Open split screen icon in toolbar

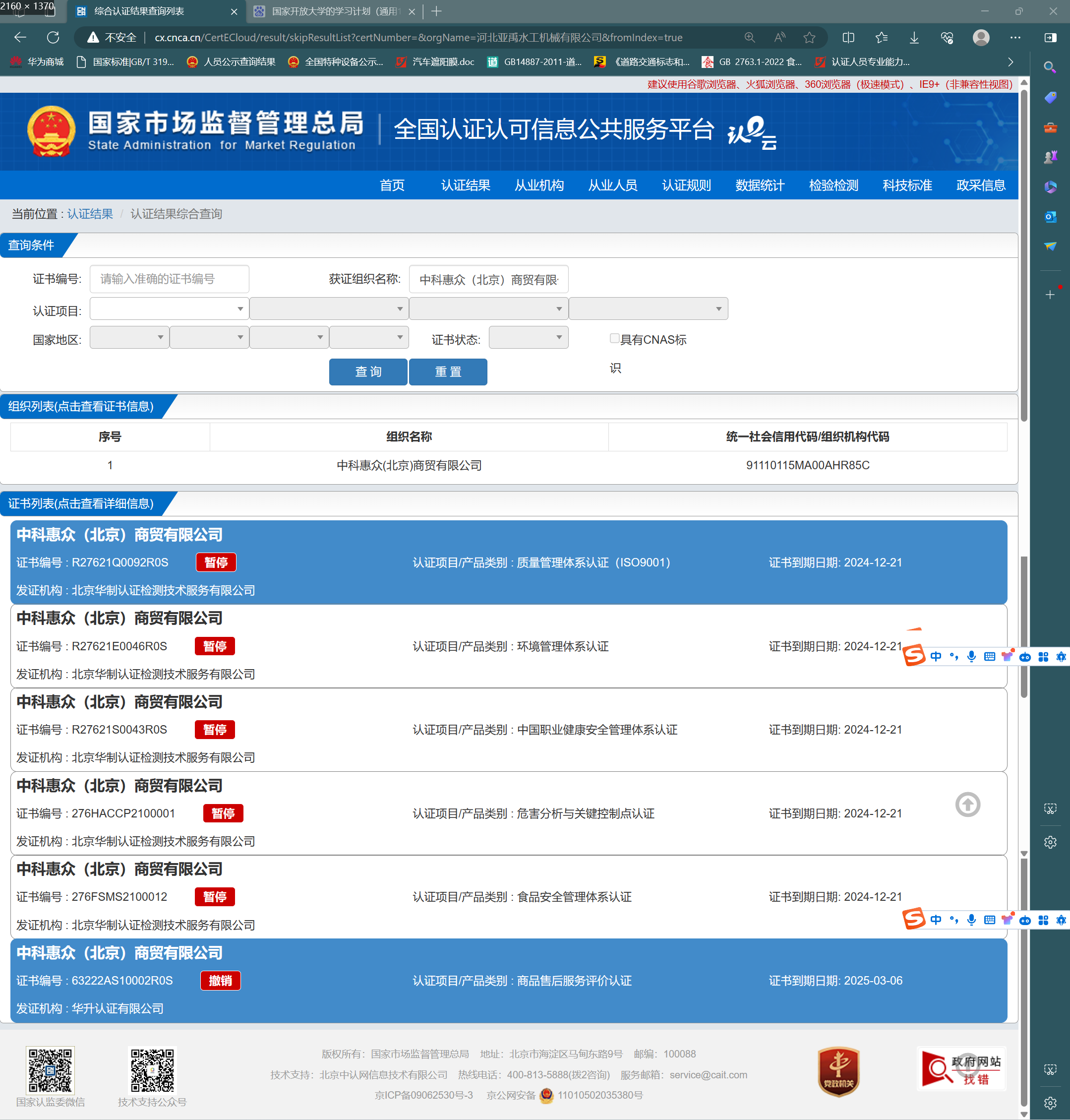tap(848, 38)
